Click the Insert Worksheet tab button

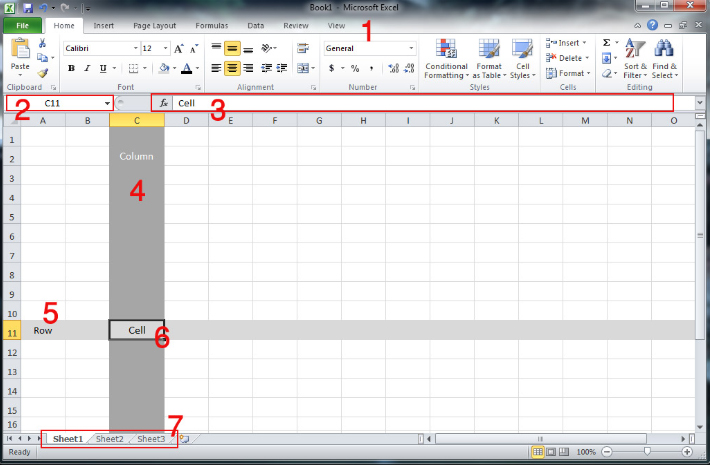(184, 439)
